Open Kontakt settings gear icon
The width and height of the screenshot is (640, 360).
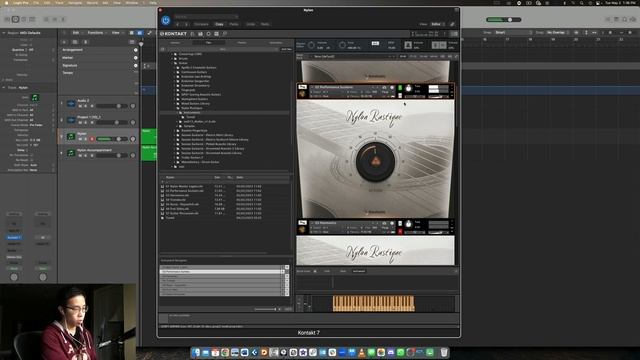click(x=209, y=34)
